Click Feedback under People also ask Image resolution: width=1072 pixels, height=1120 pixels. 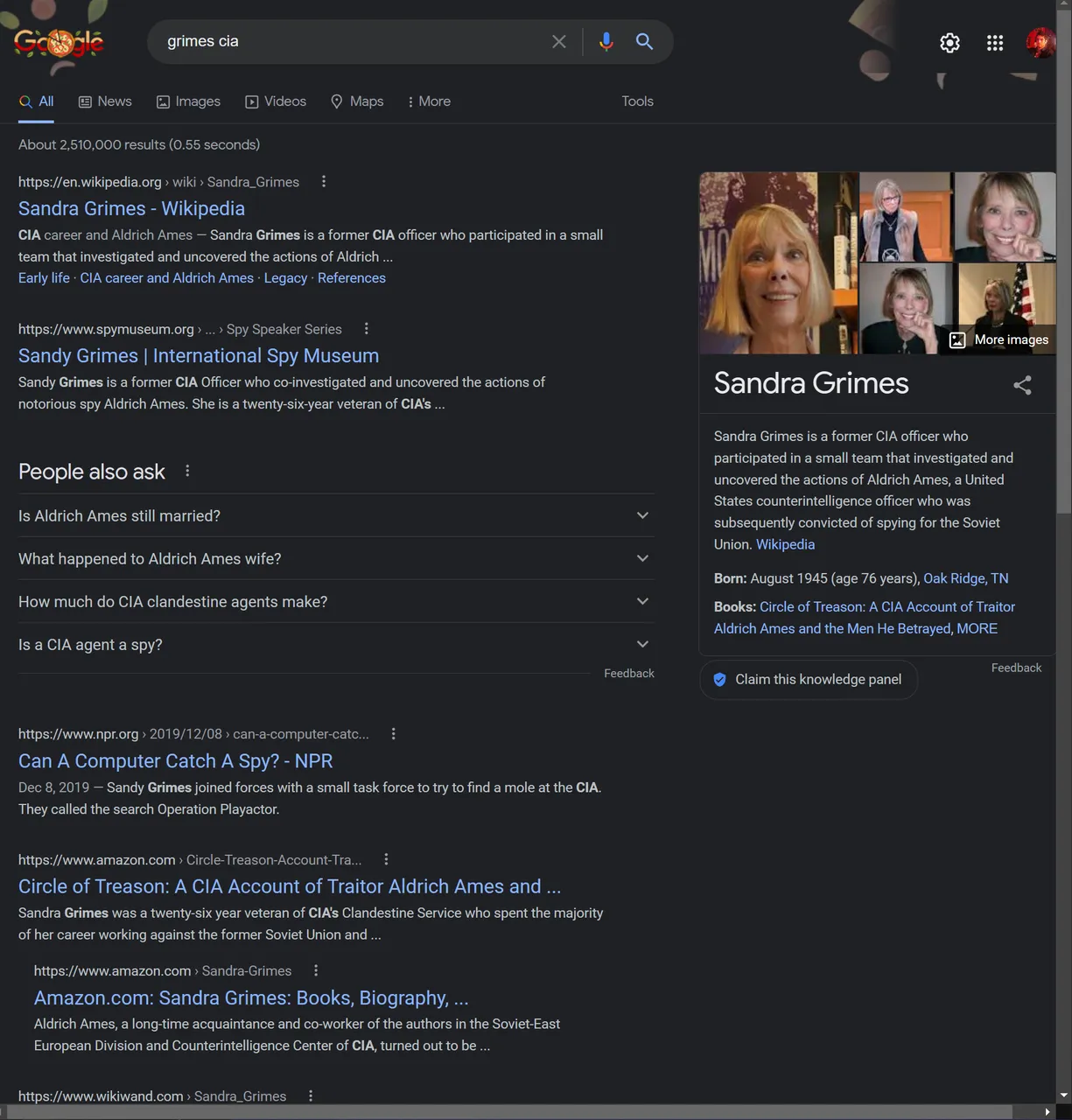point(628,673)
